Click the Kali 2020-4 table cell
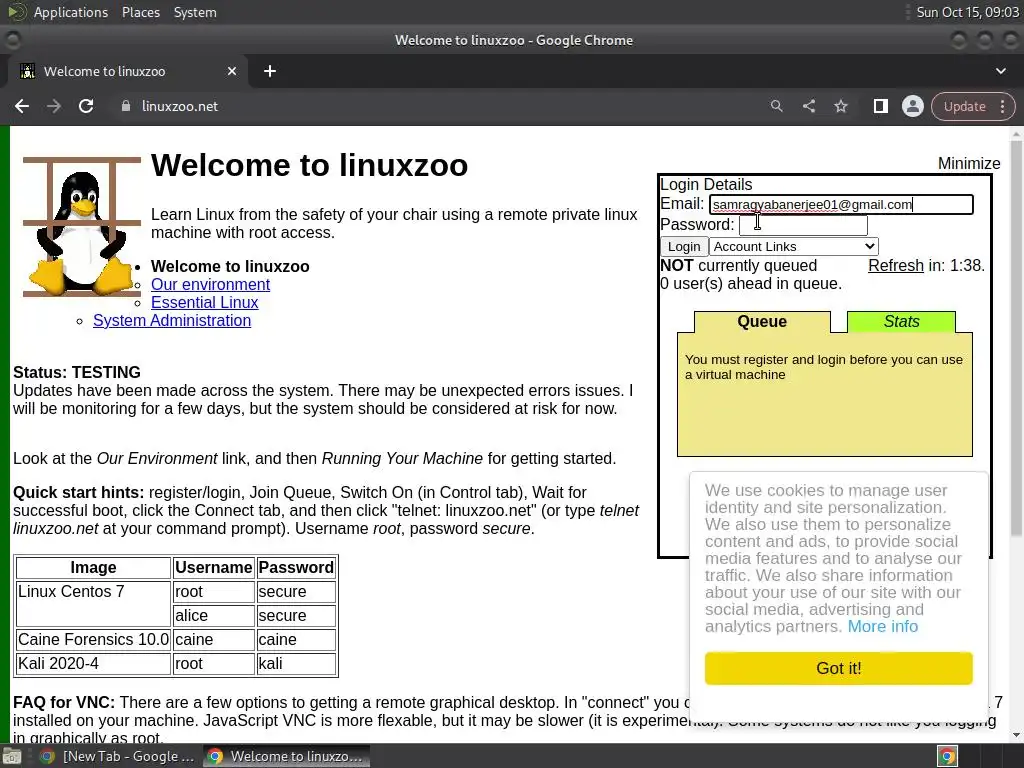 (93, 664)
